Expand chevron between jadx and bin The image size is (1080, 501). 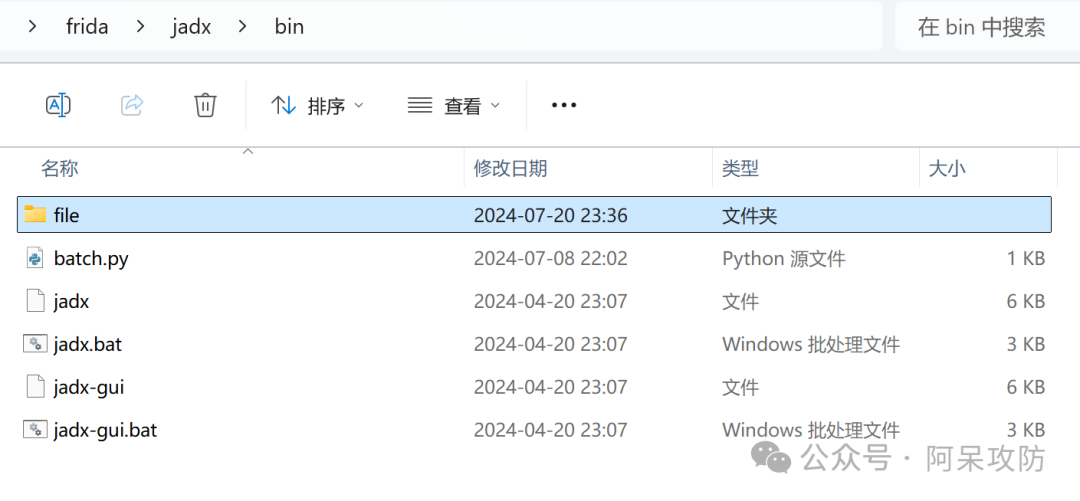pos(243,27)
